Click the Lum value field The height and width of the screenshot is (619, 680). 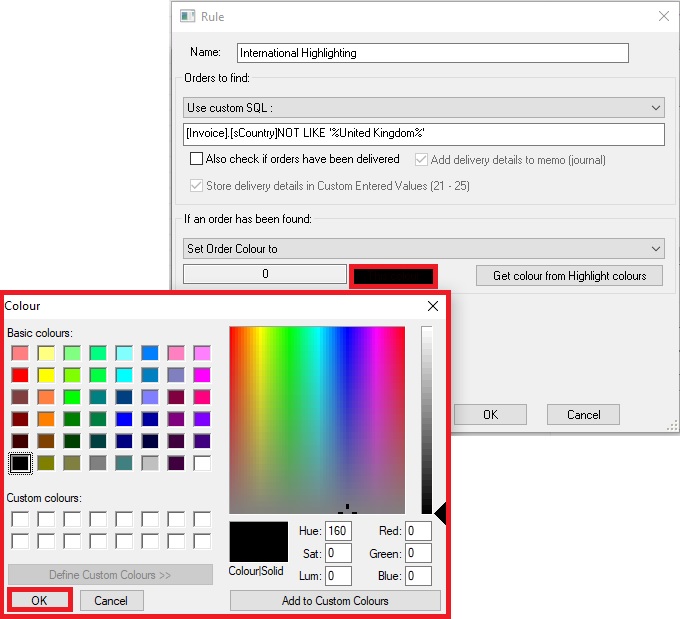338,576
